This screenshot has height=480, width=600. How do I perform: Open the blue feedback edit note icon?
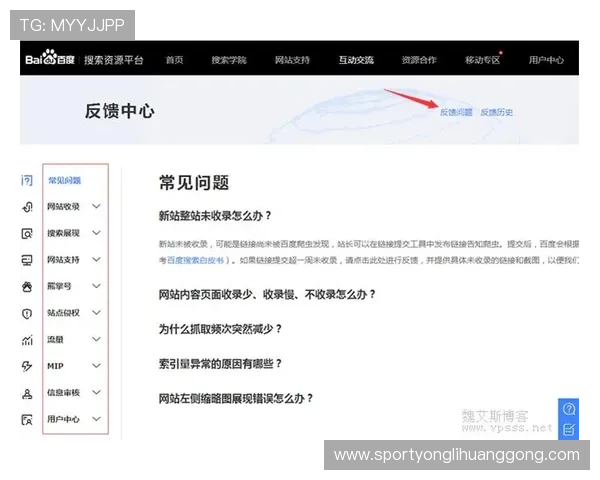tap(569, 429)
